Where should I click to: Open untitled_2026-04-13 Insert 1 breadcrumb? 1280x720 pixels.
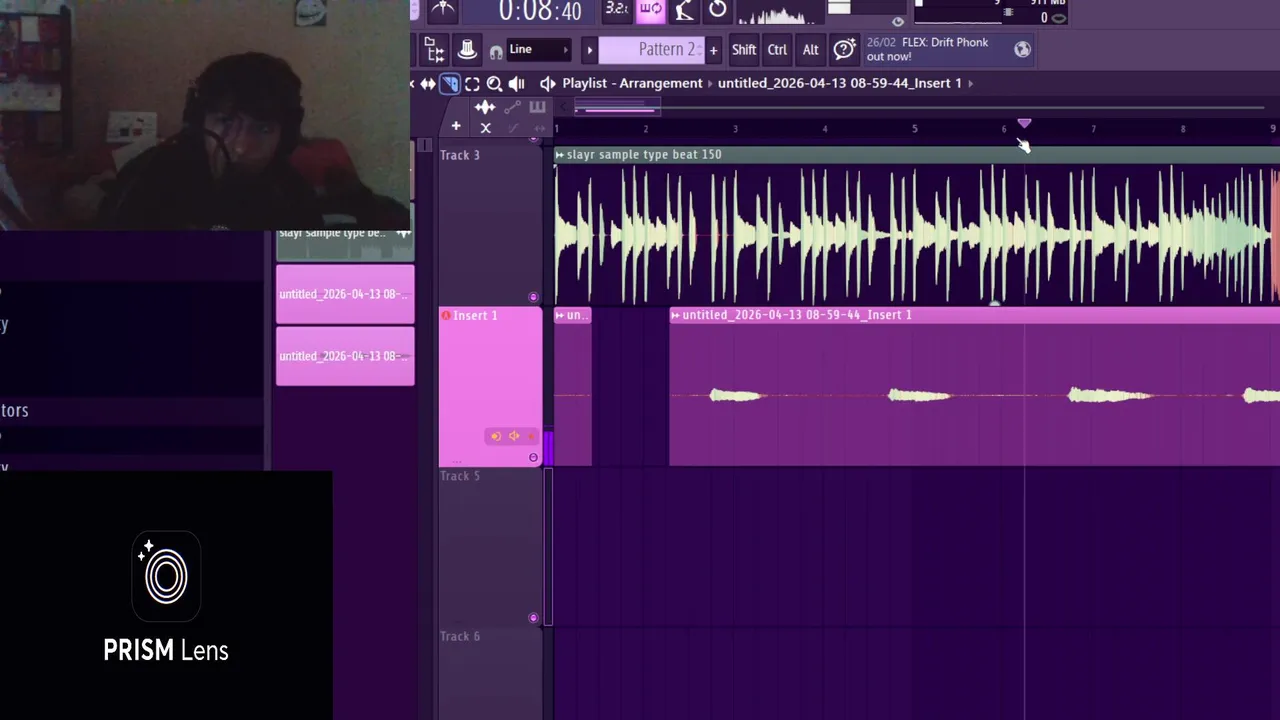(x=840, y=83)
